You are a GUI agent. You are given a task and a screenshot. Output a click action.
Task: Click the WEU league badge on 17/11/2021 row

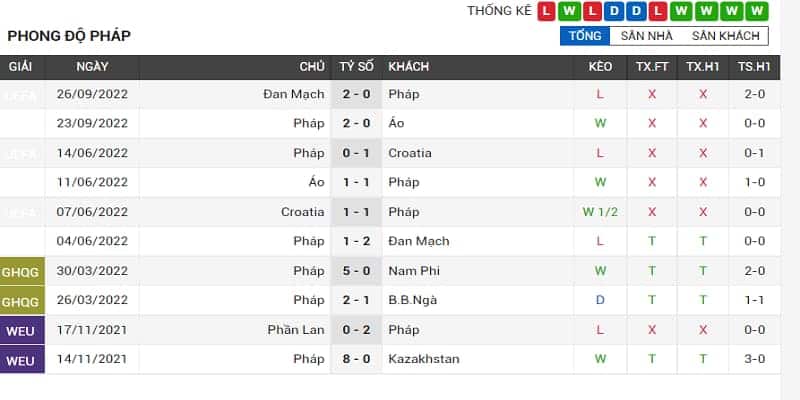pos(22,330)
